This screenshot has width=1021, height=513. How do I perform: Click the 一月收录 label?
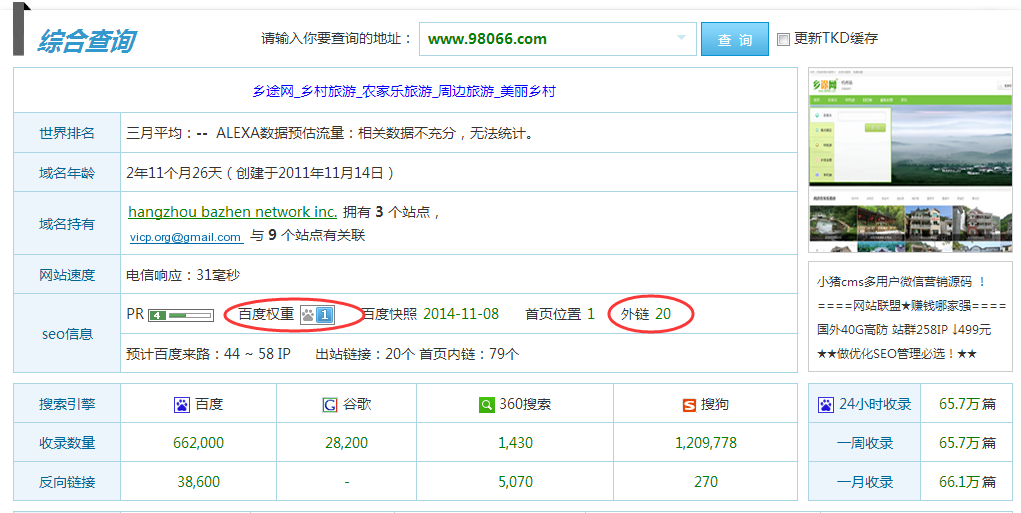click(865, 482)
